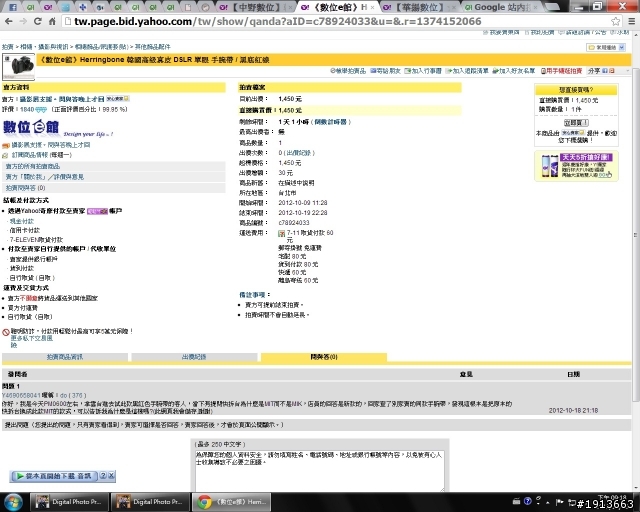Image resolution: width=640 pixels, height=512 pixels.
Task: Open first Digital Photo Pr... taskbar item
Action: pos(69,502)
